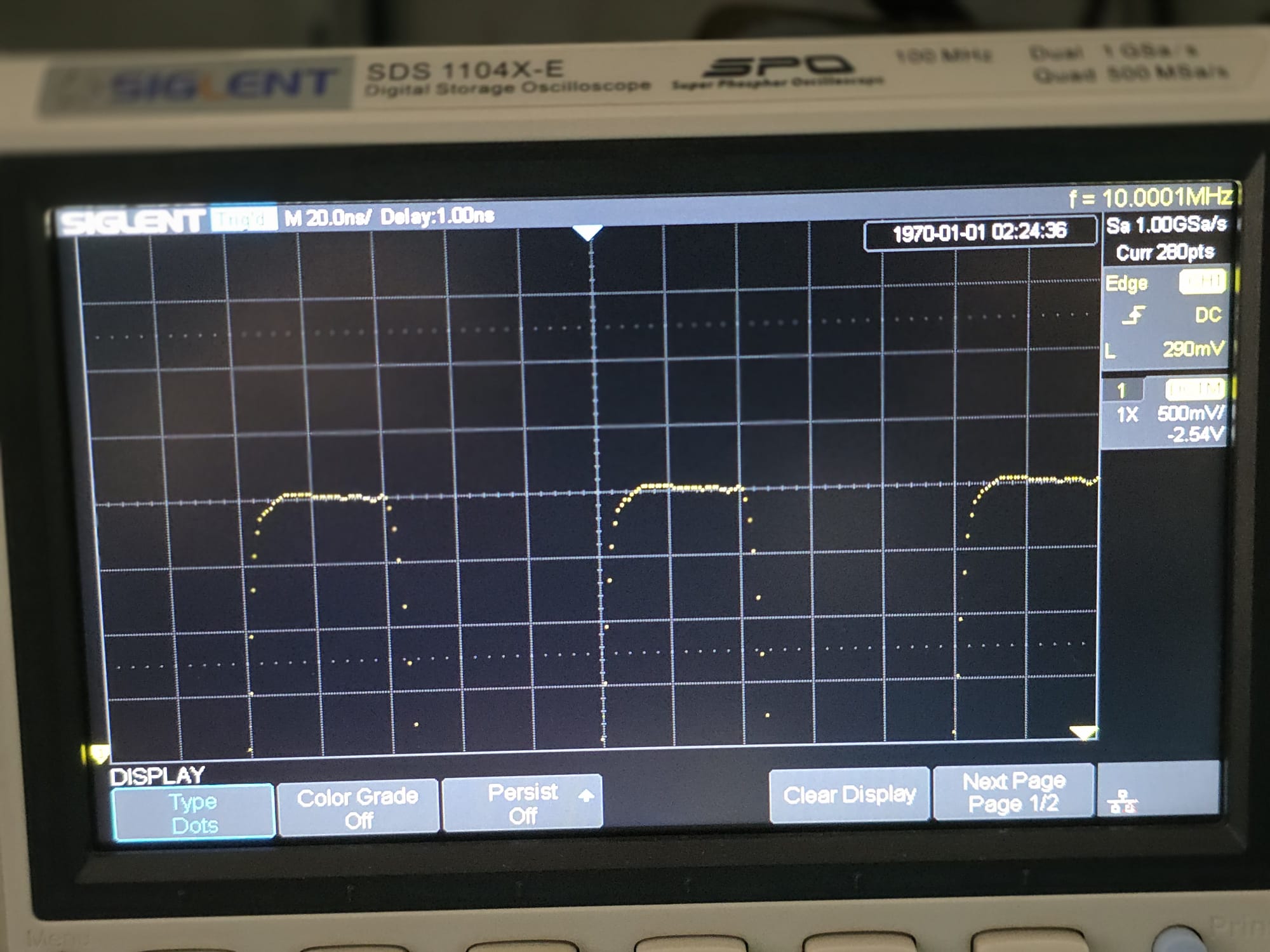Click the 1970-01-01 date time box
1270x952 pixels.
click(x=979, y=233)
